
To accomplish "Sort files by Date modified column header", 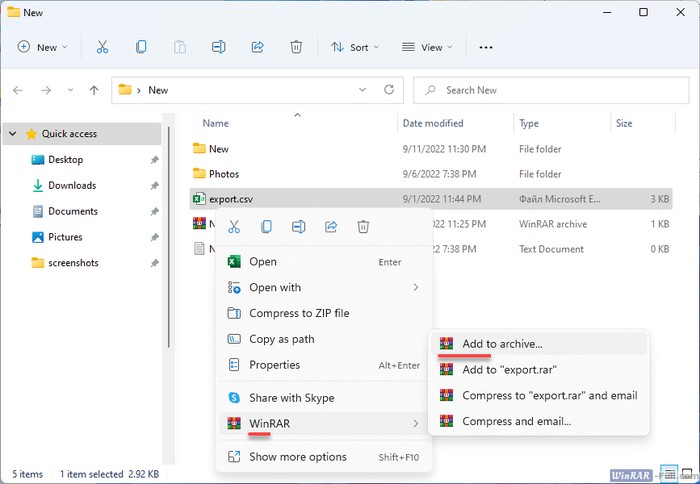I will click(x=432, y=124).
